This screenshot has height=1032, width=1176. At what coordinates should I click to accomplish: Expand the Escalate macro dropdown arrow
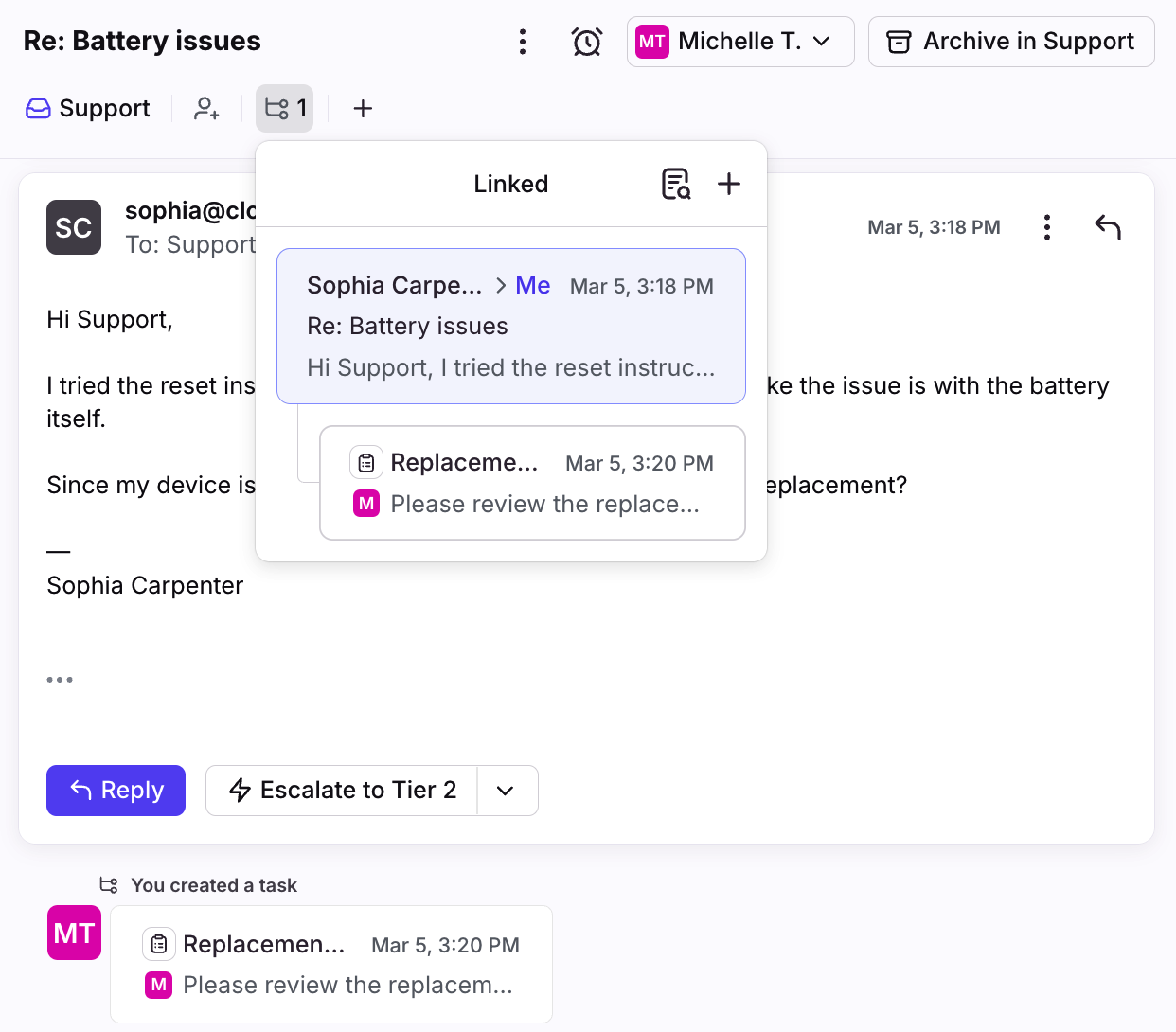(x=506, y=791)
